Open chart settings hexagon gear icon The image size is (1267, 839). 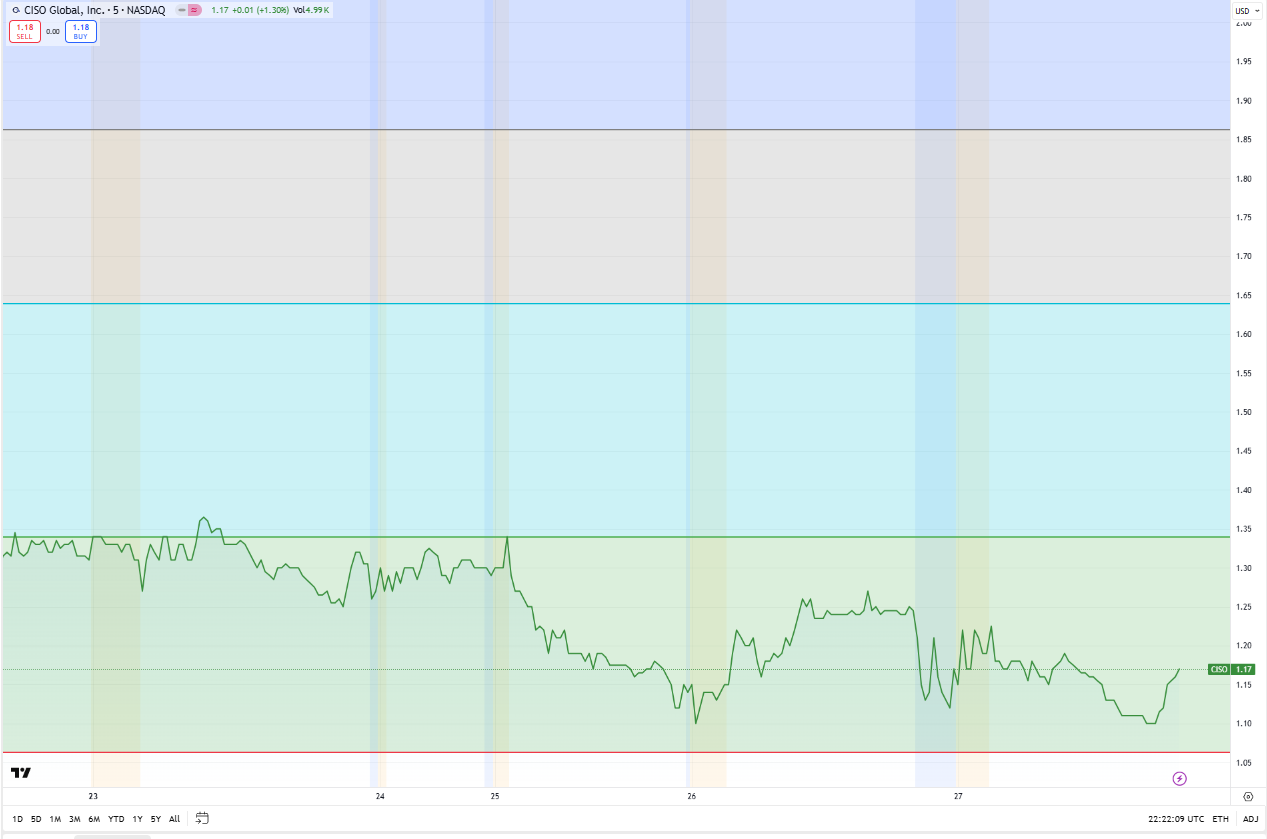click(x=1248, y=797)
